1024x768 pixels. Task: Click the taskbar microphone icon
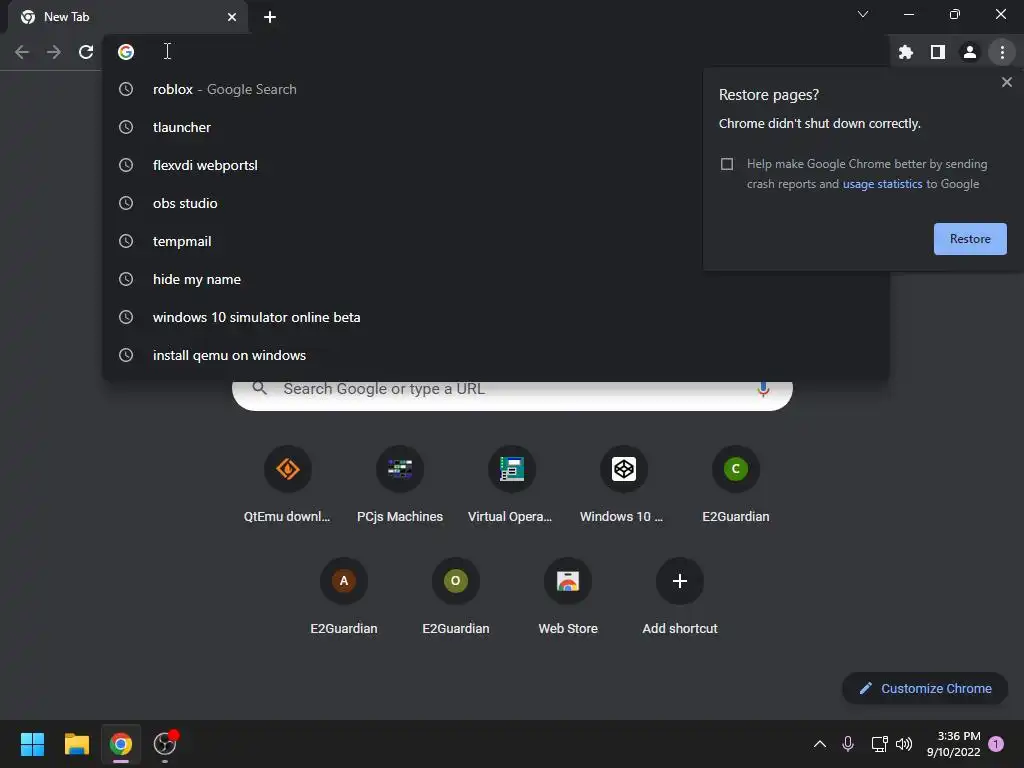click(848, 744)
